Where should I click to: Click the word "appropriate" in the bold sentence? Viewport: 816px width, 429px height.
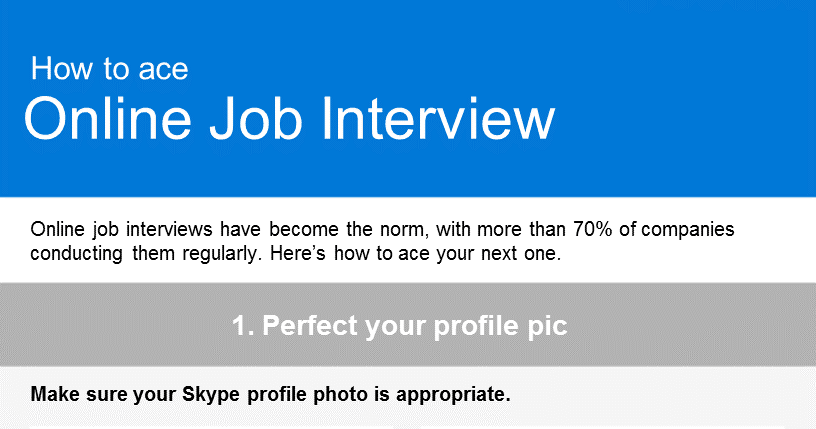(451, 396)
